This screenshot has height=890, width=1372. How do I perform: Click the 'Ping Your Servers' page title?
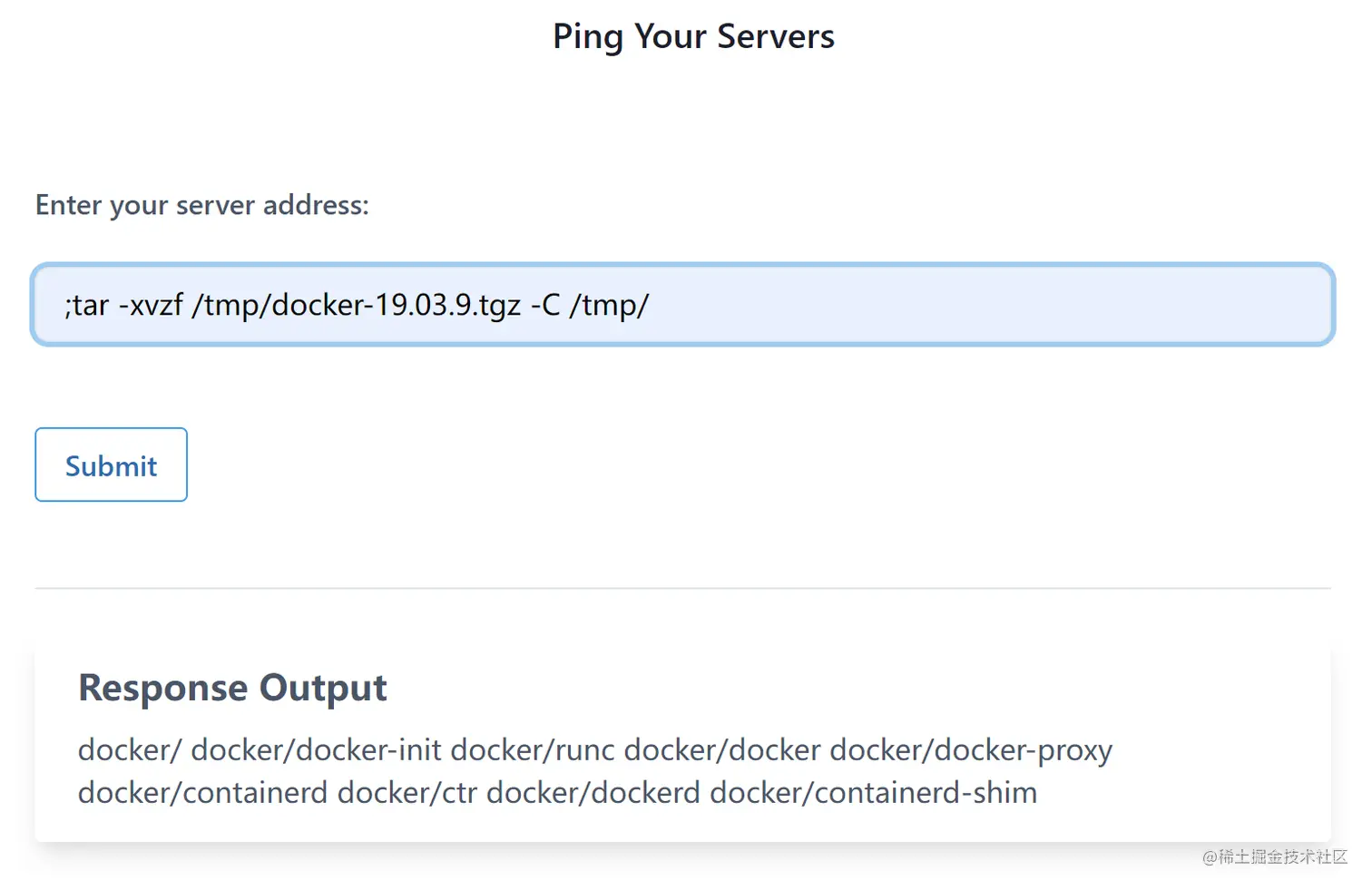[693, 36]
